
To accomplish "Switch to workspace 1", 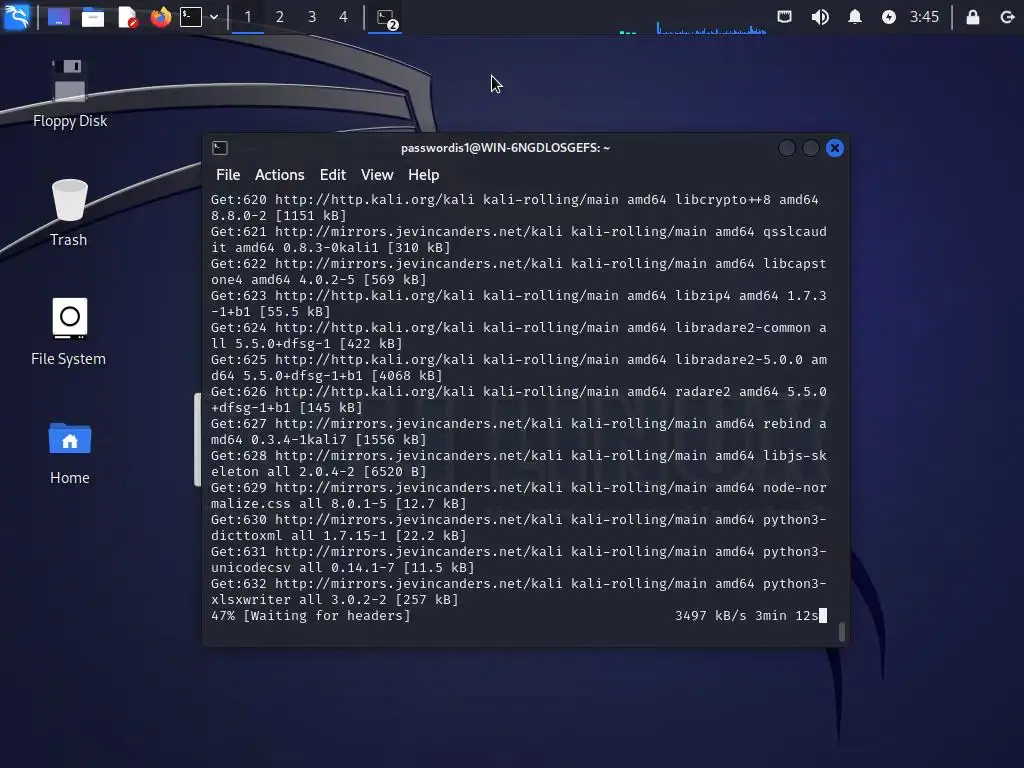I will tap(248, 17).
